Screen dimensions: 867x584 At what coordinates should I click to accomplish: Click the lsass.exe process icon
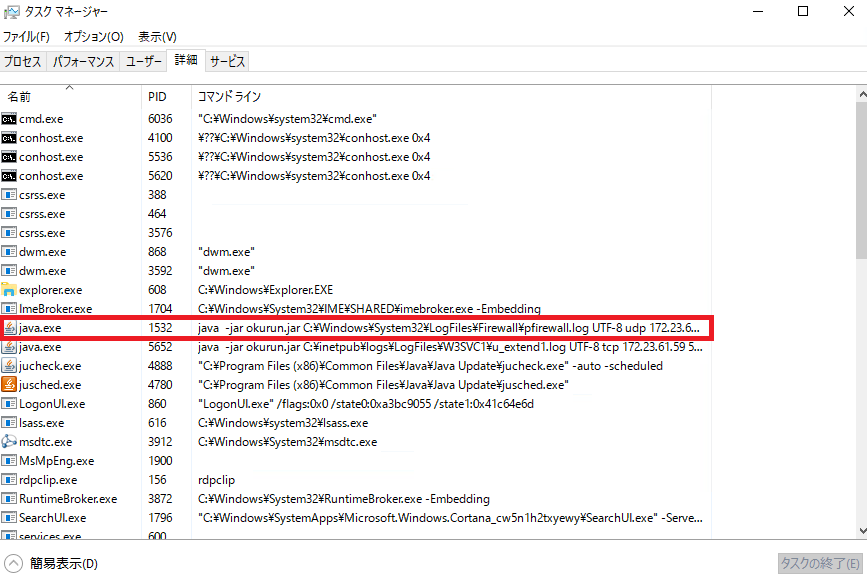[x=9, y=423]
